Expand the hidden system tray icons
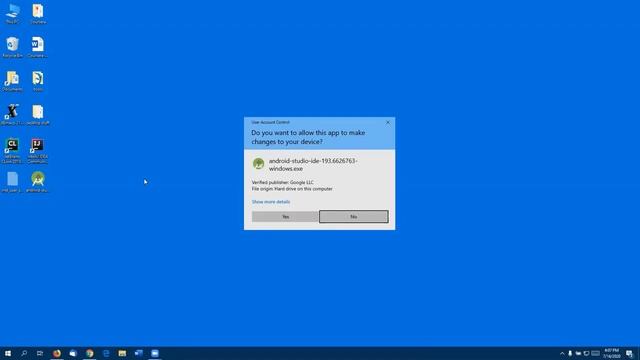 tap(562, 353)
